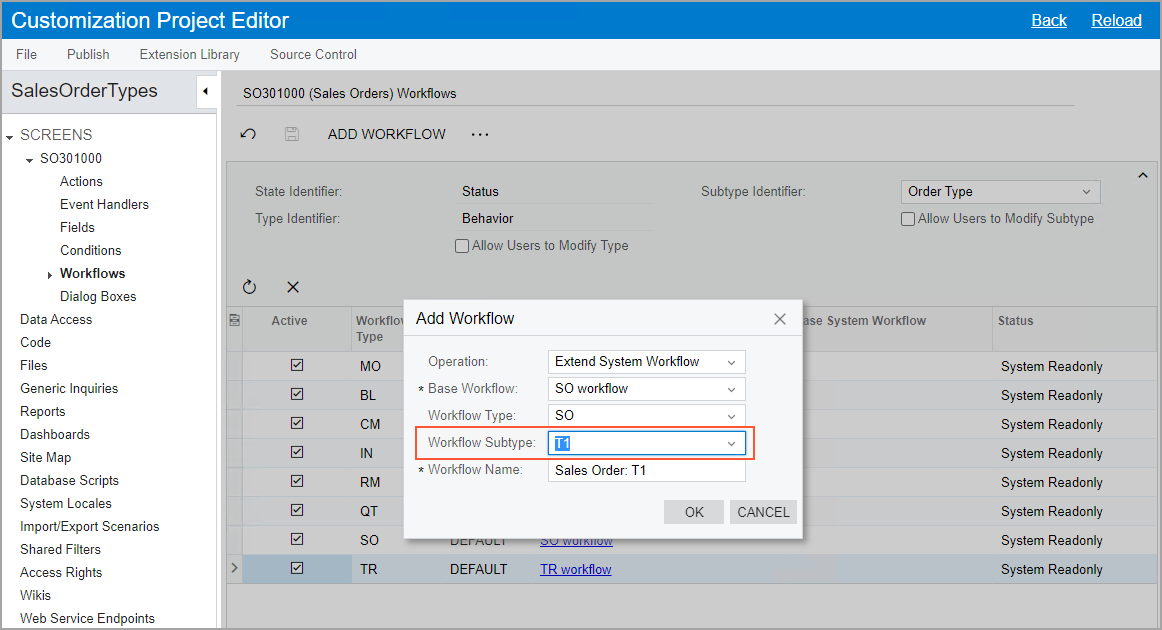
Task: Enable Allow Users to Modify Type
Action: pyautogui.click(x=462, y=246)
